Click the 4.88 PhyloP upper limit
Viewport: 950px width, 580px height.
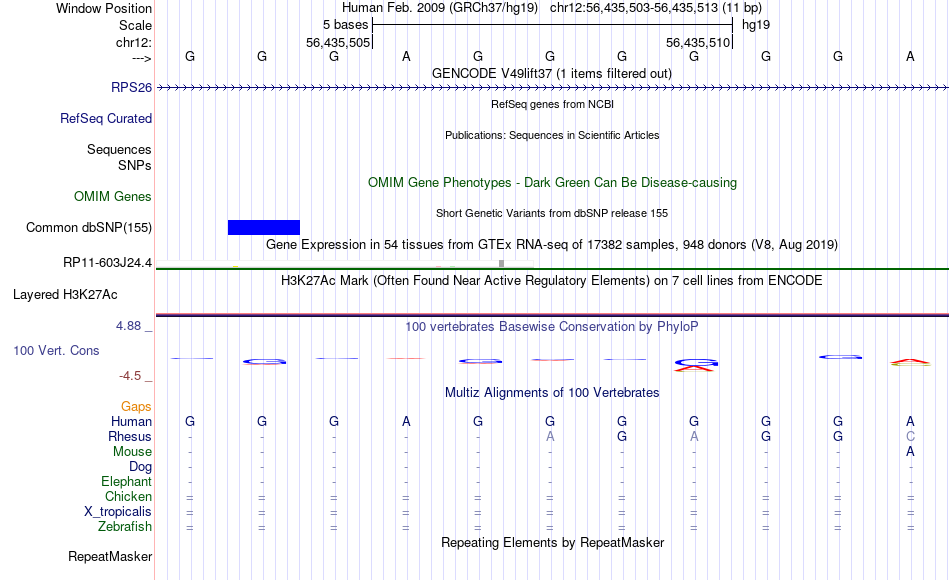tap(129, 326)
